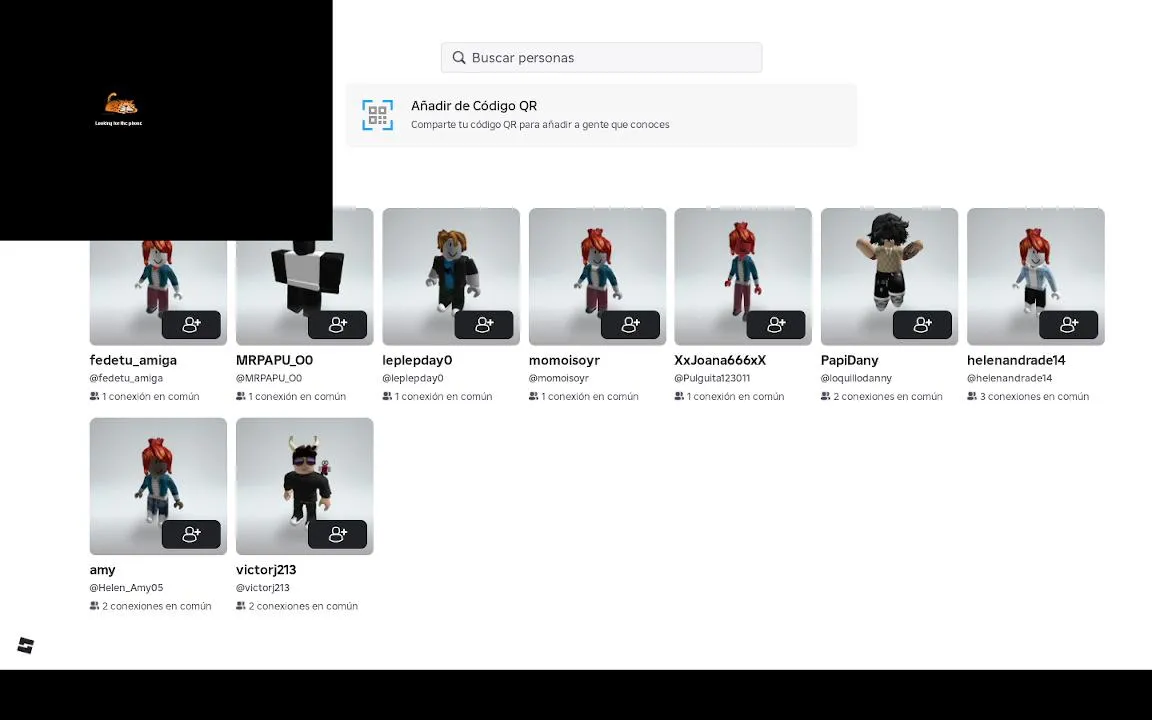This screenshot has height=720, width=1152.
Task: Click the display name helenandrade14
Action: pos(1016,360)
